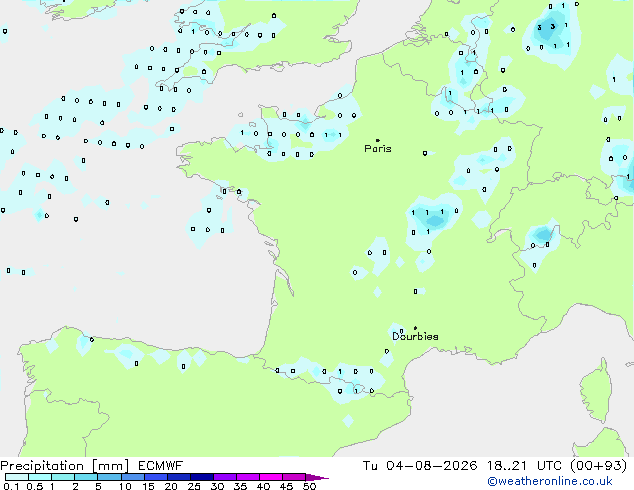Click the forecast date 04-08-2026 text
Screen dimensions: 634x490
click(x=431, y=466)
